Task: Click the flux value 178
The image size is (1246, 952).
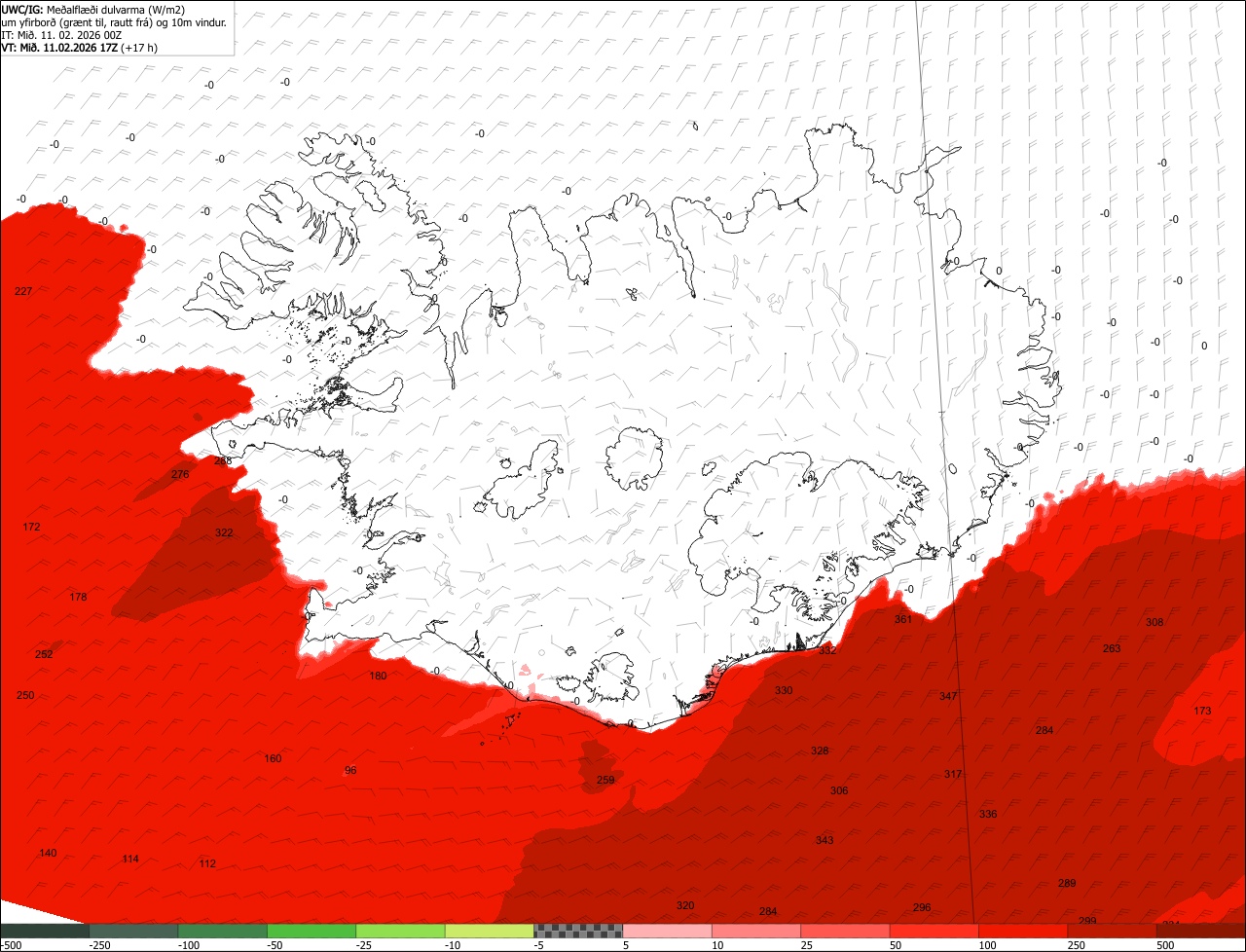Action: coord(78,597)
